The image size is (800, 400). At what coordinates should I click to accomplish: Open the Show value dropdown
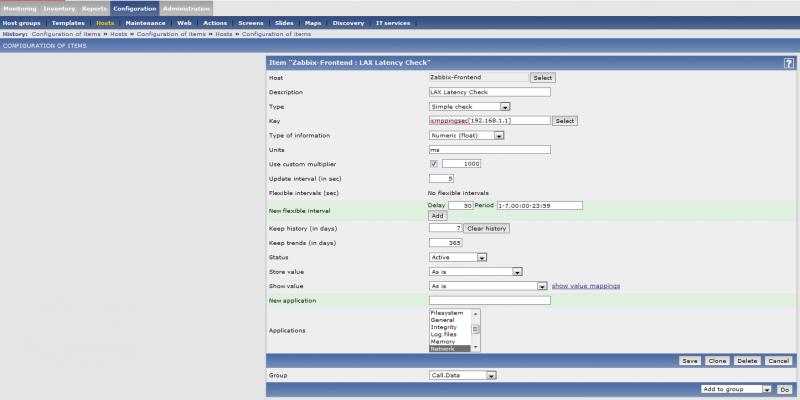(487, 285)
